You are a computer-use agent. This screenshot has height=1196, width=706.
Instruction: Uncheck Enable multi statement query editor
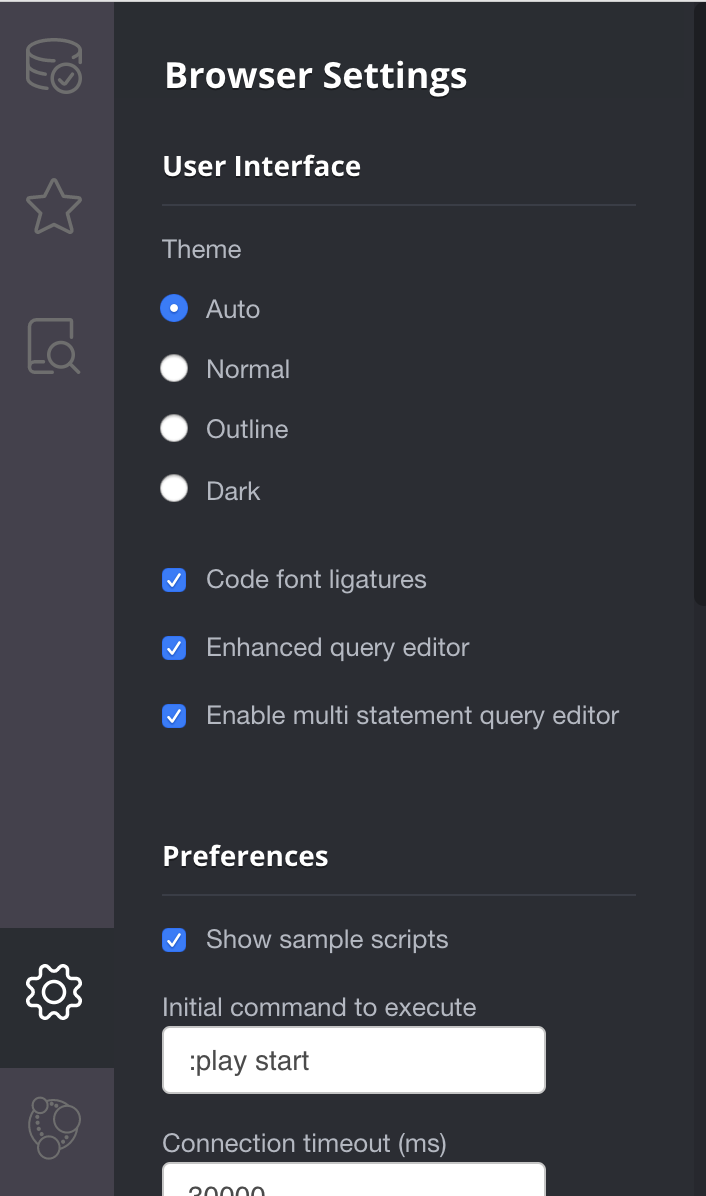click(x=174, y=715)
